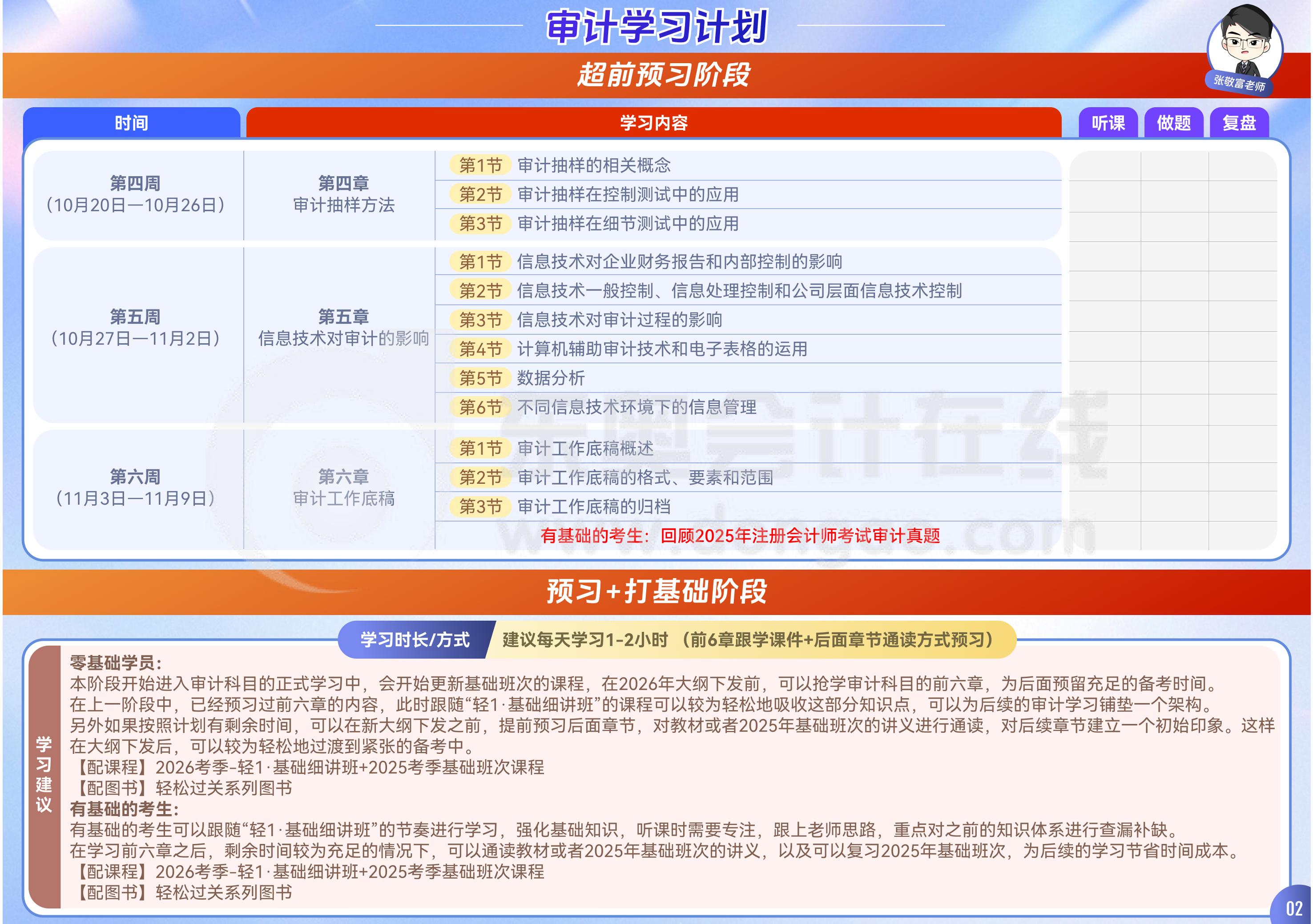Viewport: 1313px width, 924px height.
Task: Check 听课 box for 审计抽样的相关概念
Action: pos(1105,166)
